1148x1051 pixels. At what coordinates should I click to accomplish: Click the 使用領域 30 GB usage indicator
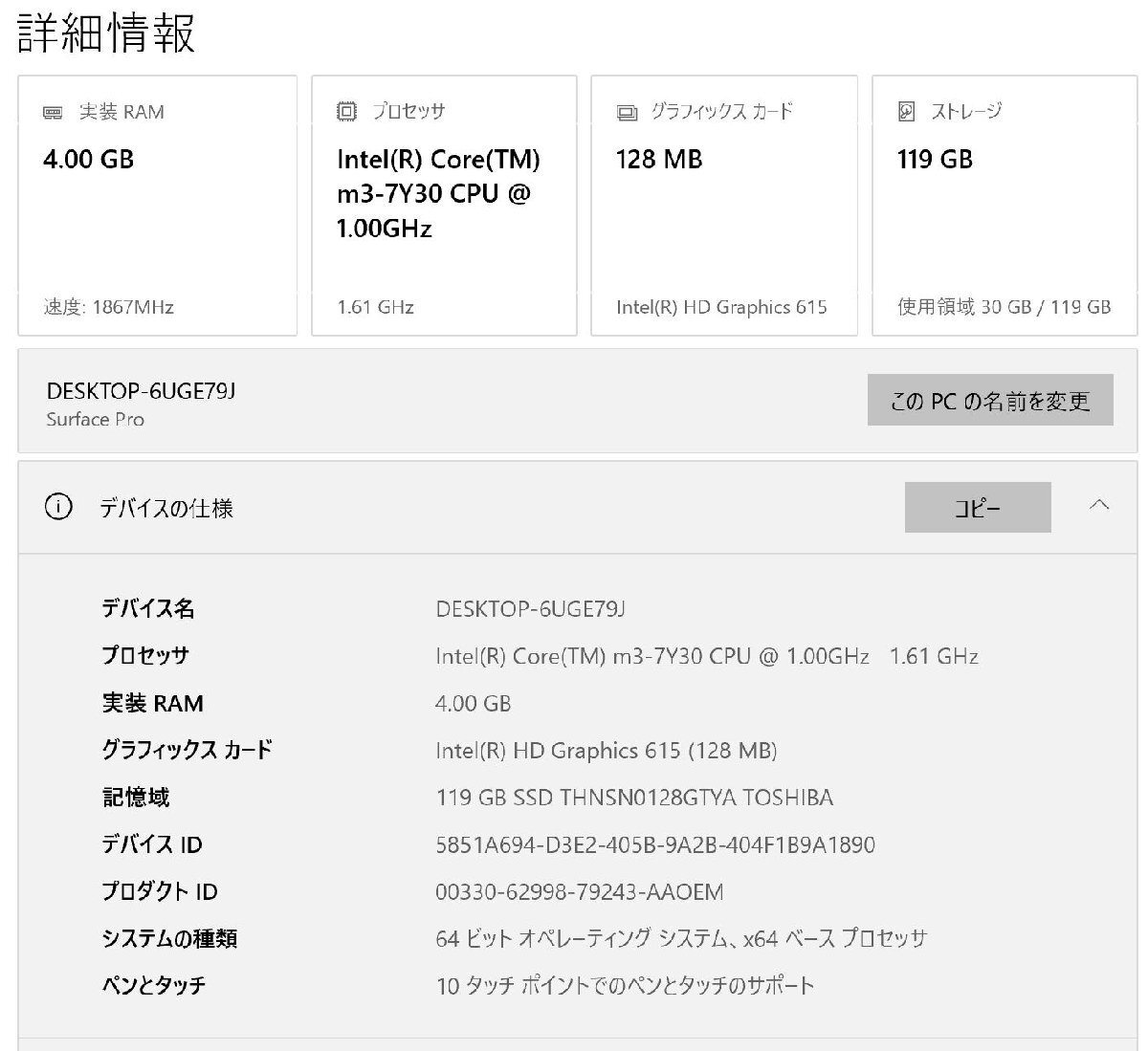1003,307
